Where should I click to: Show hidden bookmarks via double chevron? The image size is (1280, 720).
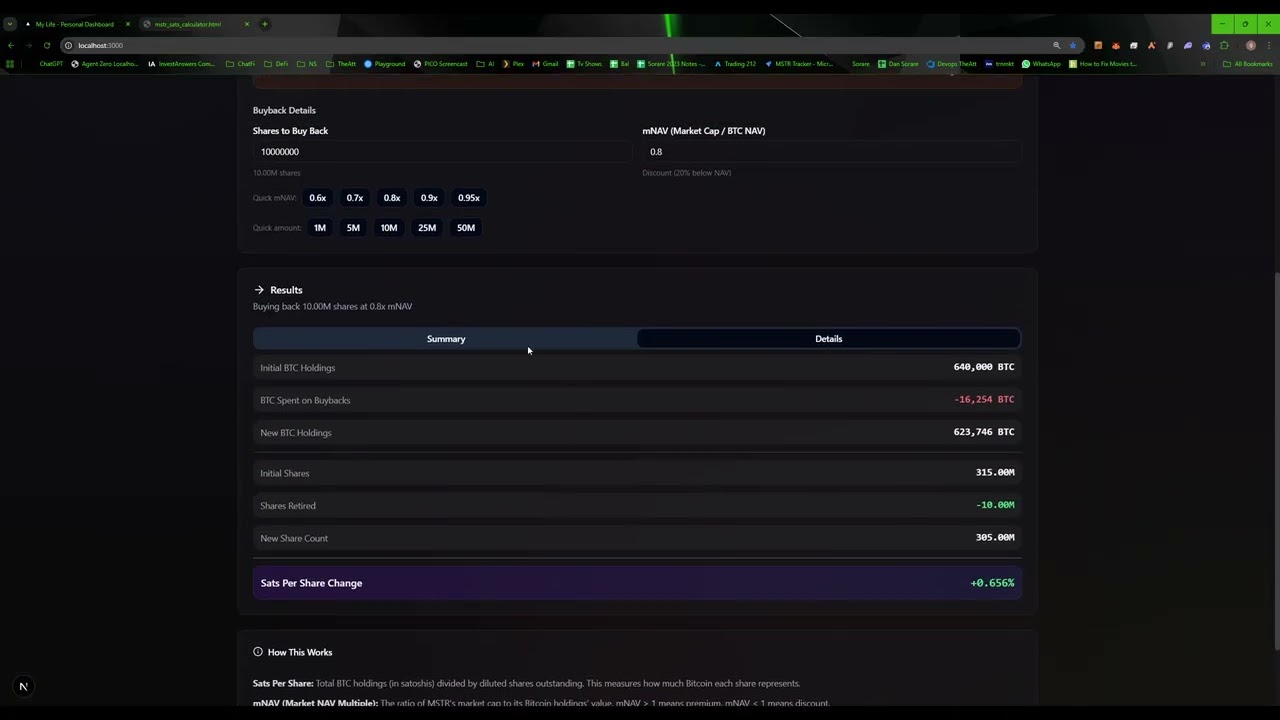click(1203, 64)
